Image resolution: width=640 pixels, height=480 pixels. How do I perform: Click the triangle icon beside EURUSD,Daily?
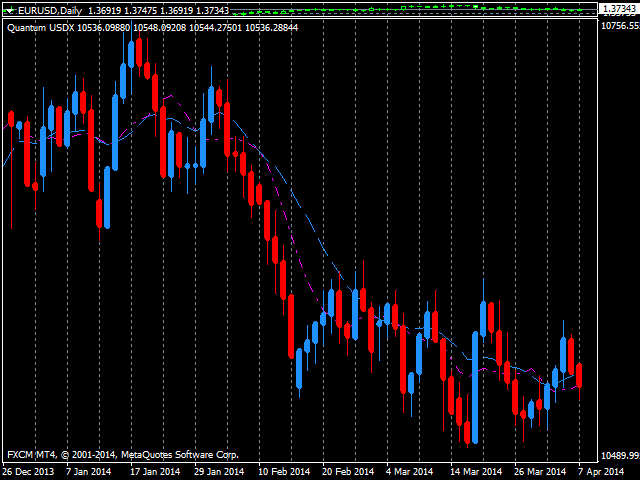(x=10, y=9)
